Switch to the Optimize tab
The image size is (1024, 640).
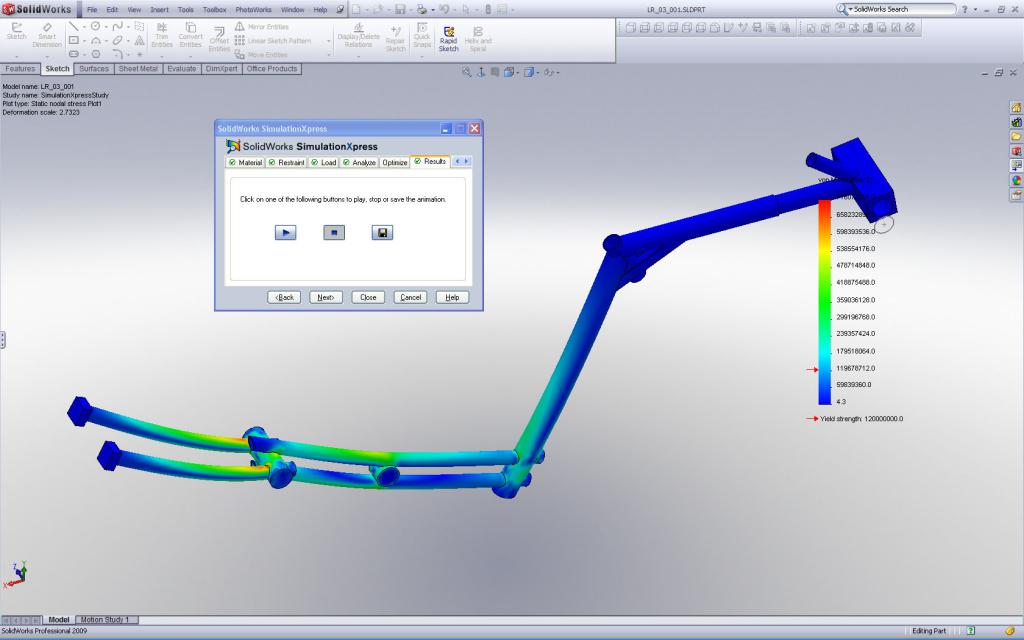pyautogui.click(x=394, y=163)
